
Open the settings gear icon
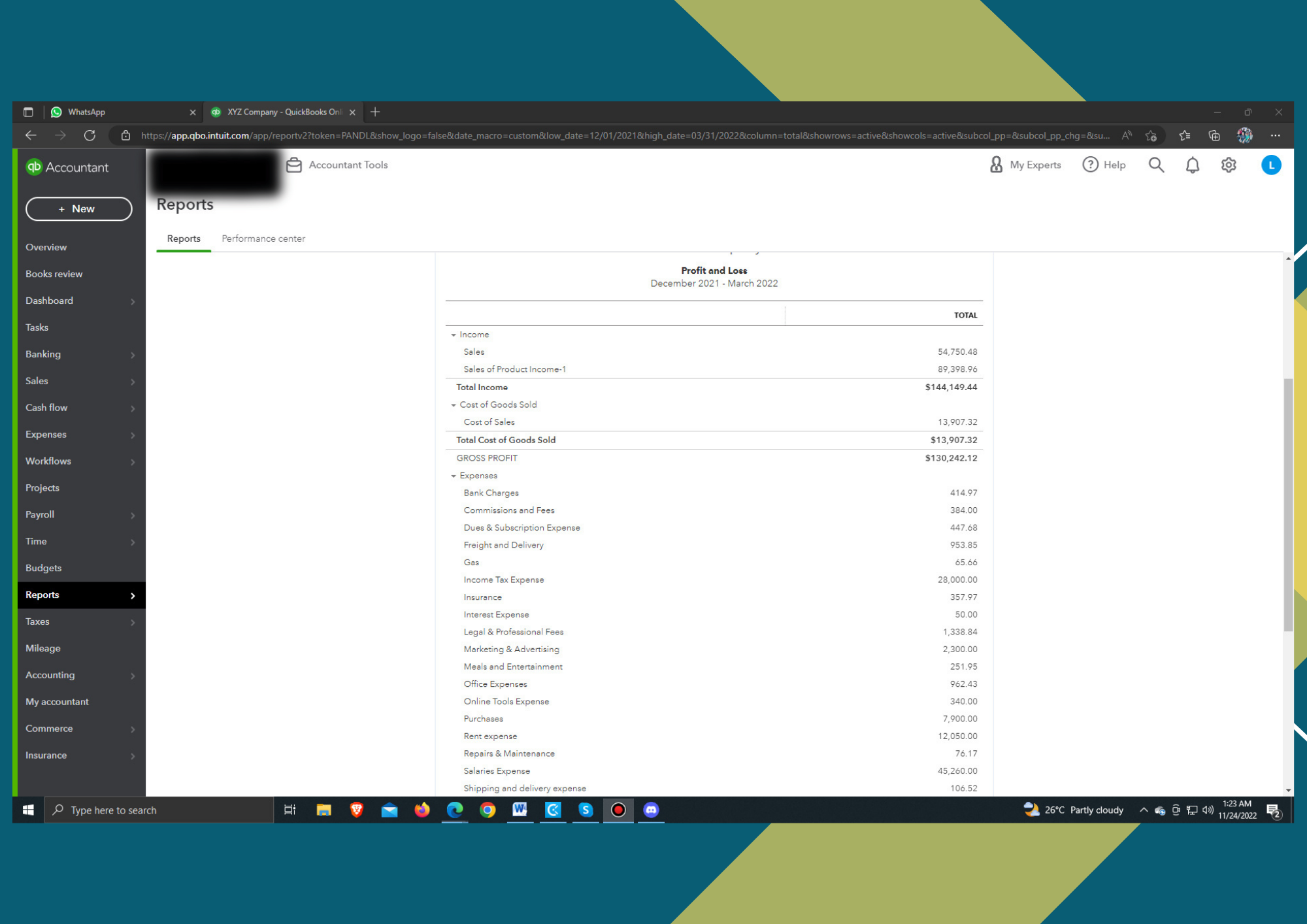point(1228,165)
